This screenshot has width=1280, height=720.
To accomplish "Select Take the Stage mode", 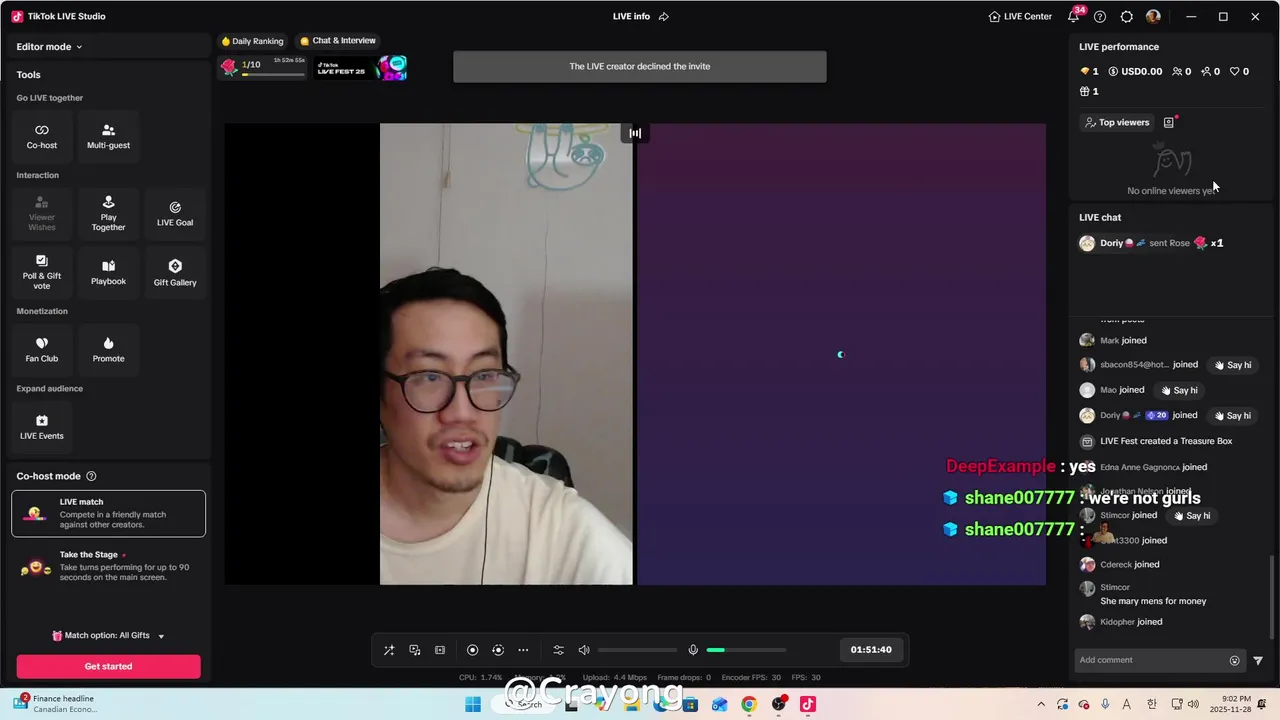I will click(108, 566).
